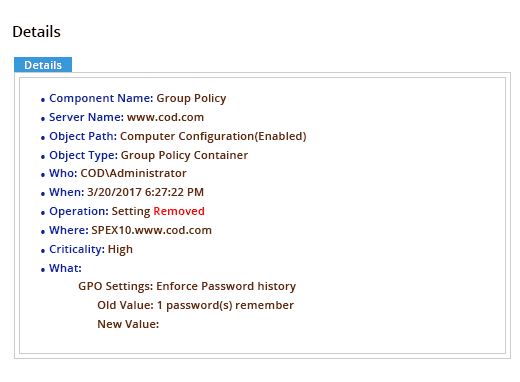
Task: Select Object Type Group Policy Container
Action: coord(149,155)
